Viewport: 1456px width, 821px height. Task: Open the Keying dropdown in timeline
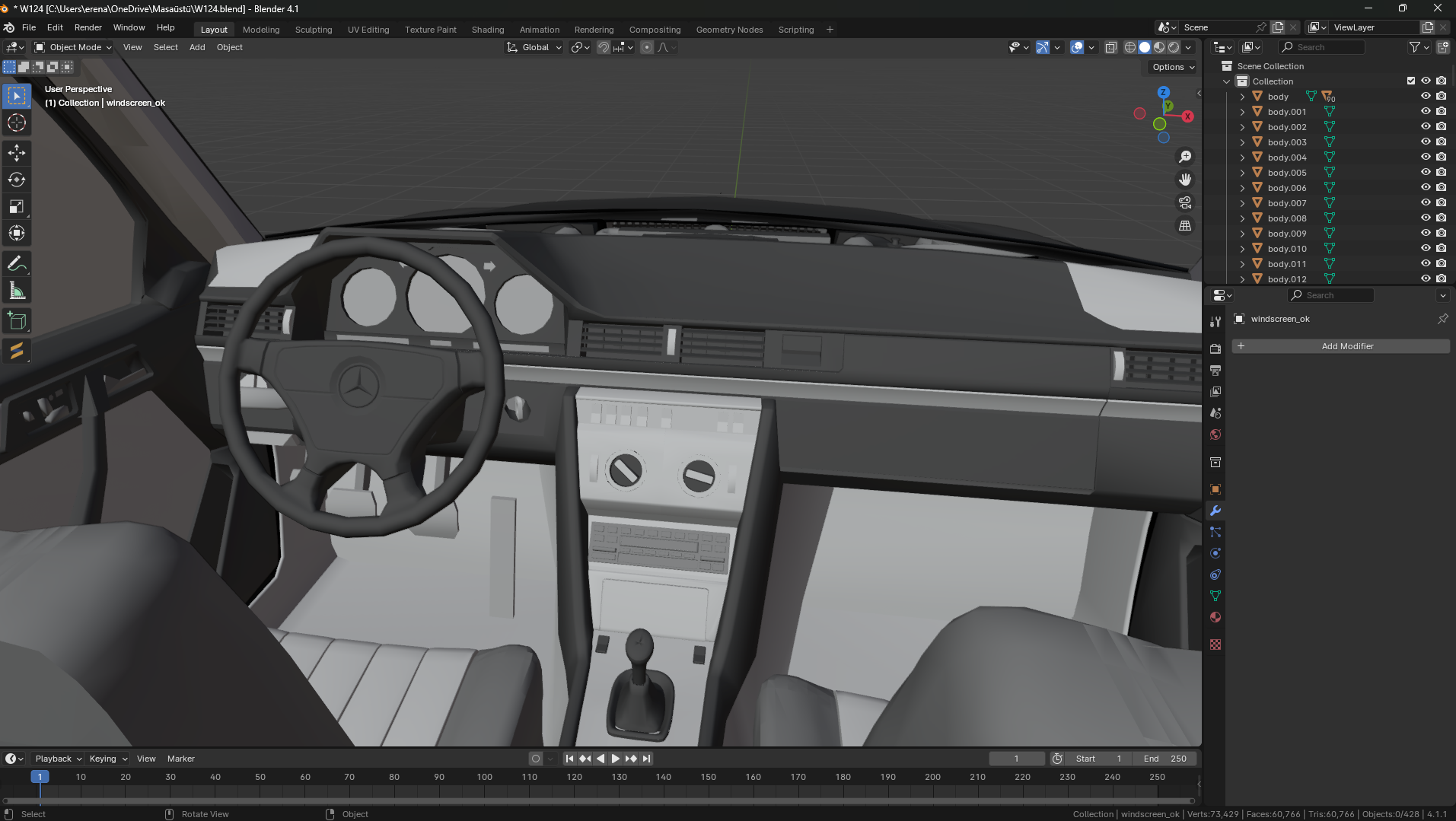[x=108, y=759]
